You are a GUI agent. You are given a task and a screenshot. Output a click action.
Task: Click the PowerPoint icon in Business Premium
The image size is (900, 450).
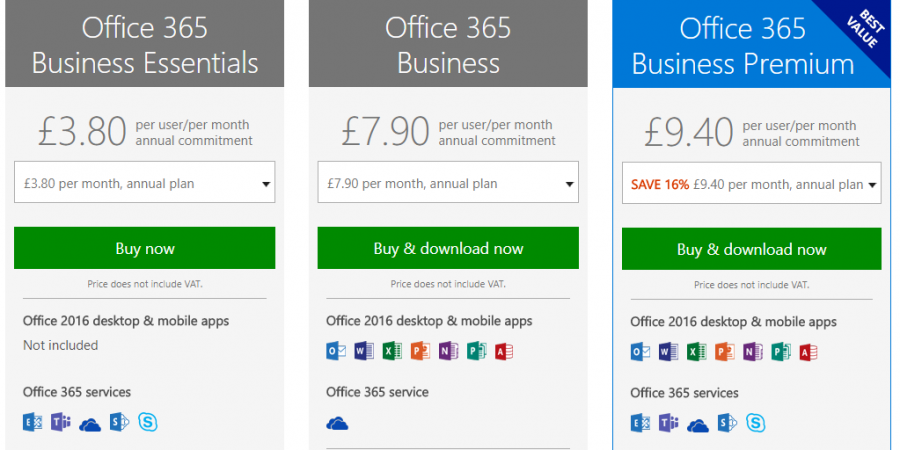point(724,352)
